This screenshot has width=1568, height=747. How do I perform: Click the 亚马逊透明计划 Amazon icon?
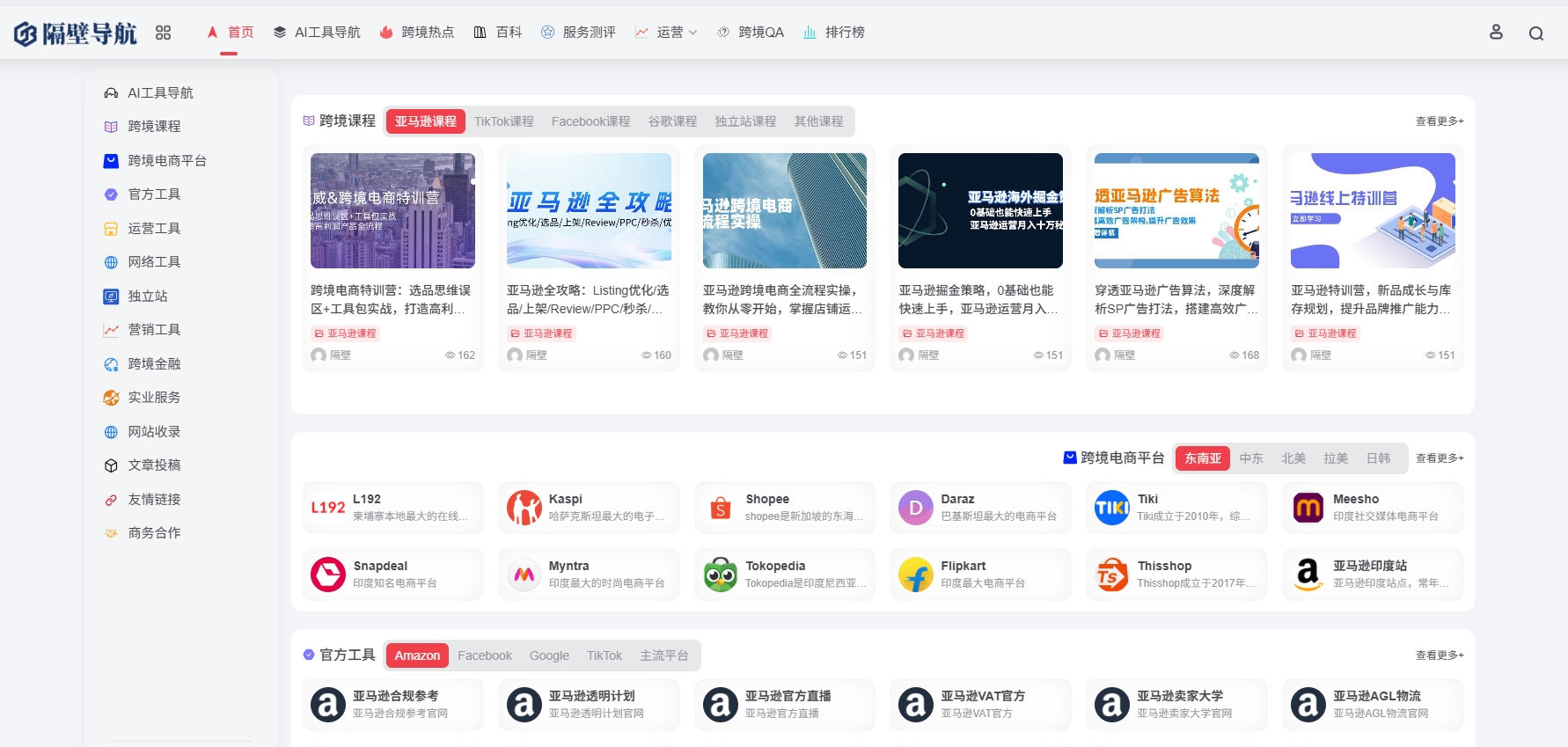[524, 705]
